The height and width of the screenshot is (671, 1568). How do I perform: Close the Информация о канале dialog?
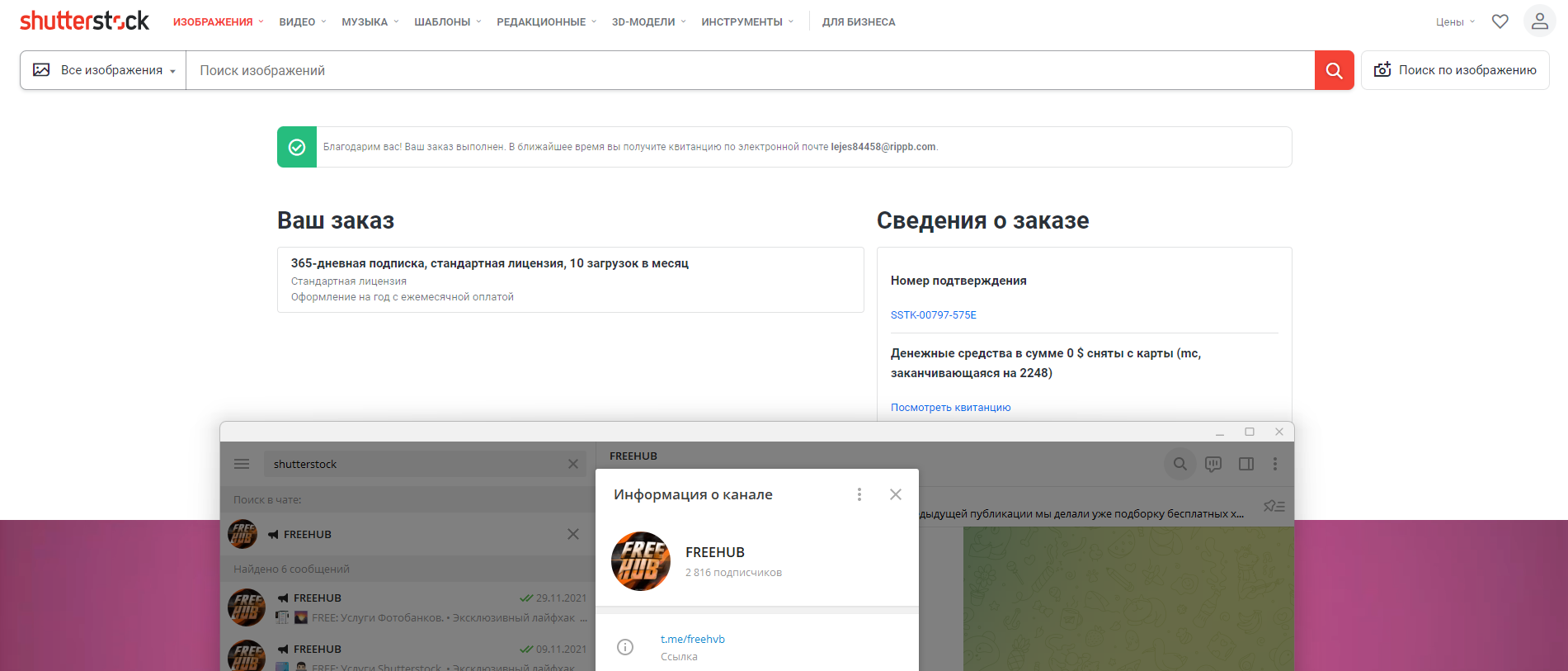click(896, 494)
